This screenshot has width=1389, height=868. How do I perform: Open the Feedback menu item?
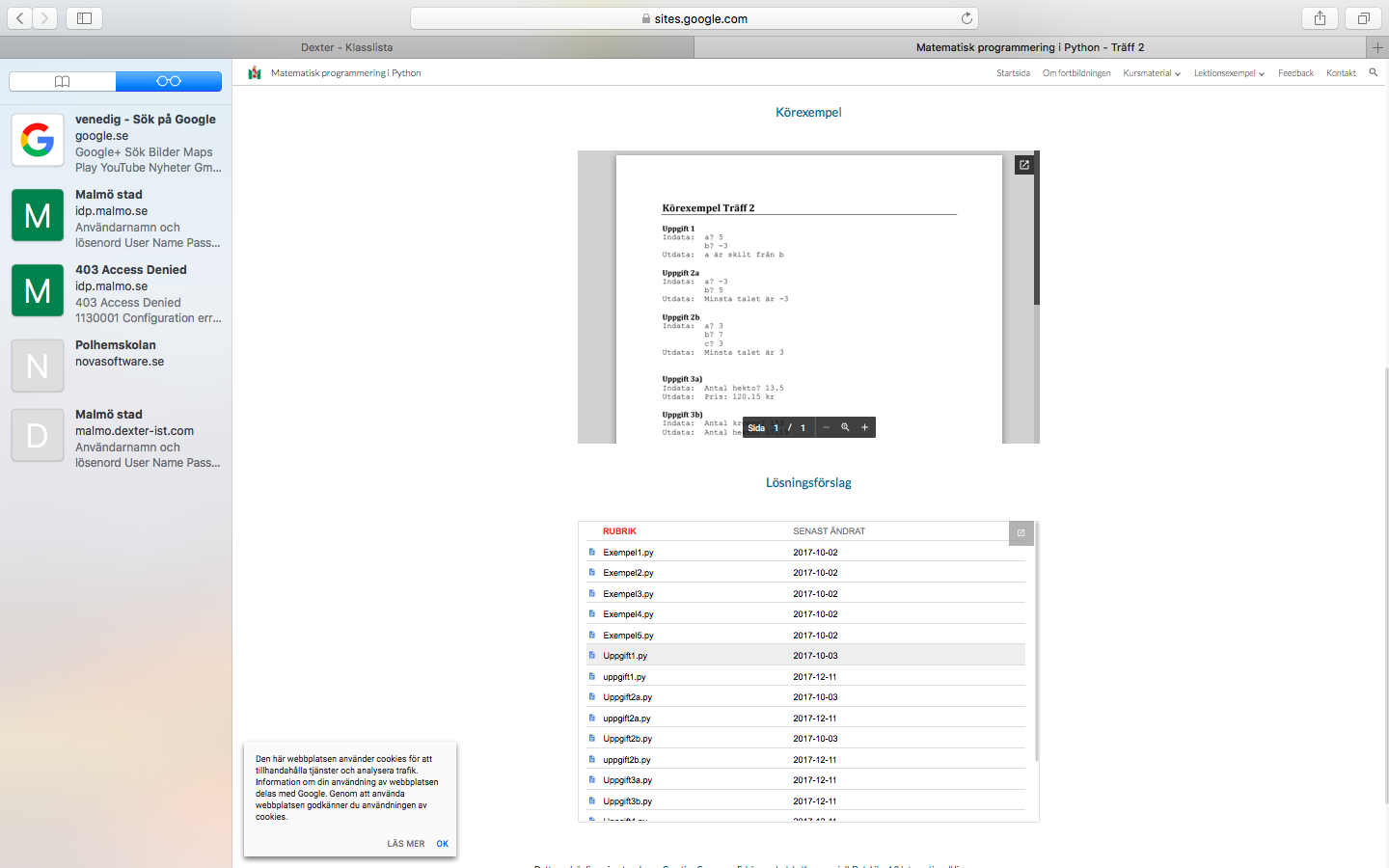click(1295, 73)
